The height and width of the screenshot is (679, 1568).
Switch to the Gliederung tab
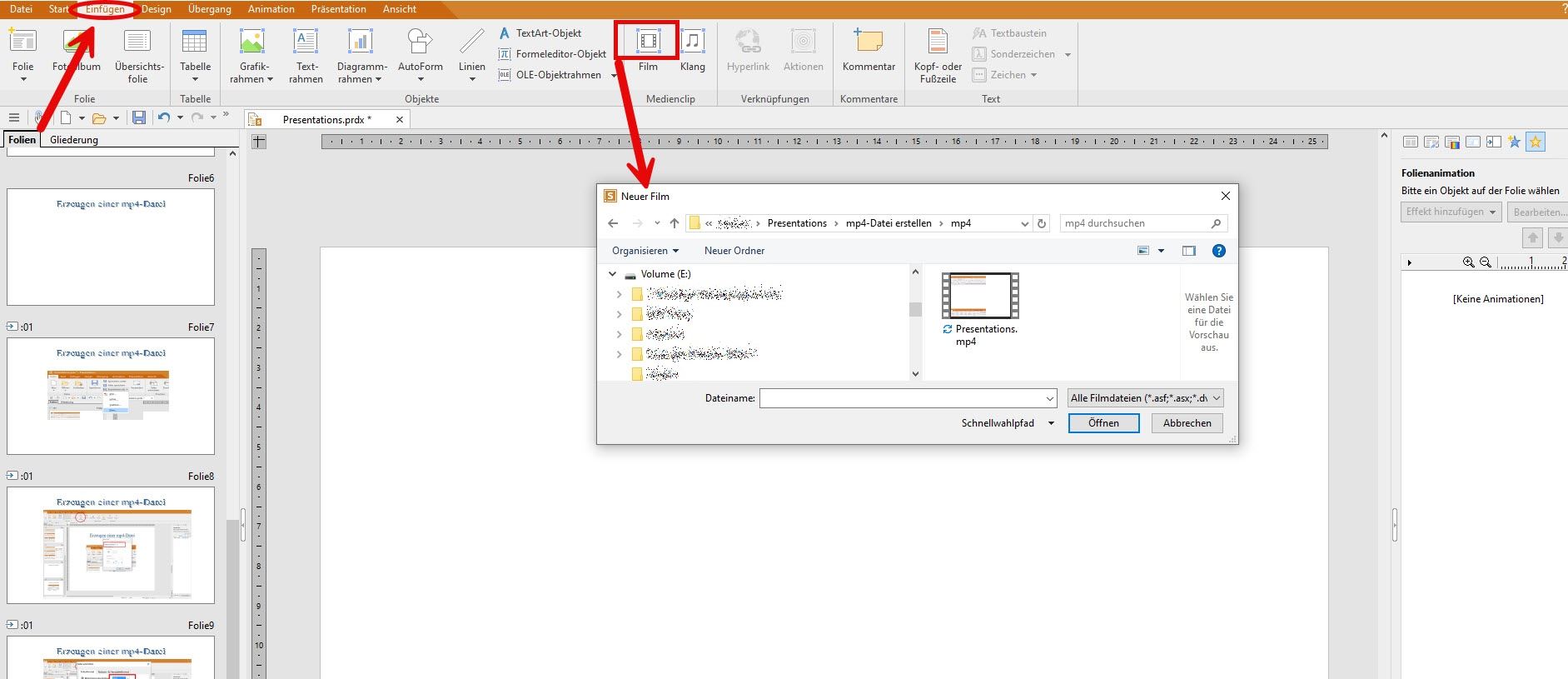[x=74, y=140]
